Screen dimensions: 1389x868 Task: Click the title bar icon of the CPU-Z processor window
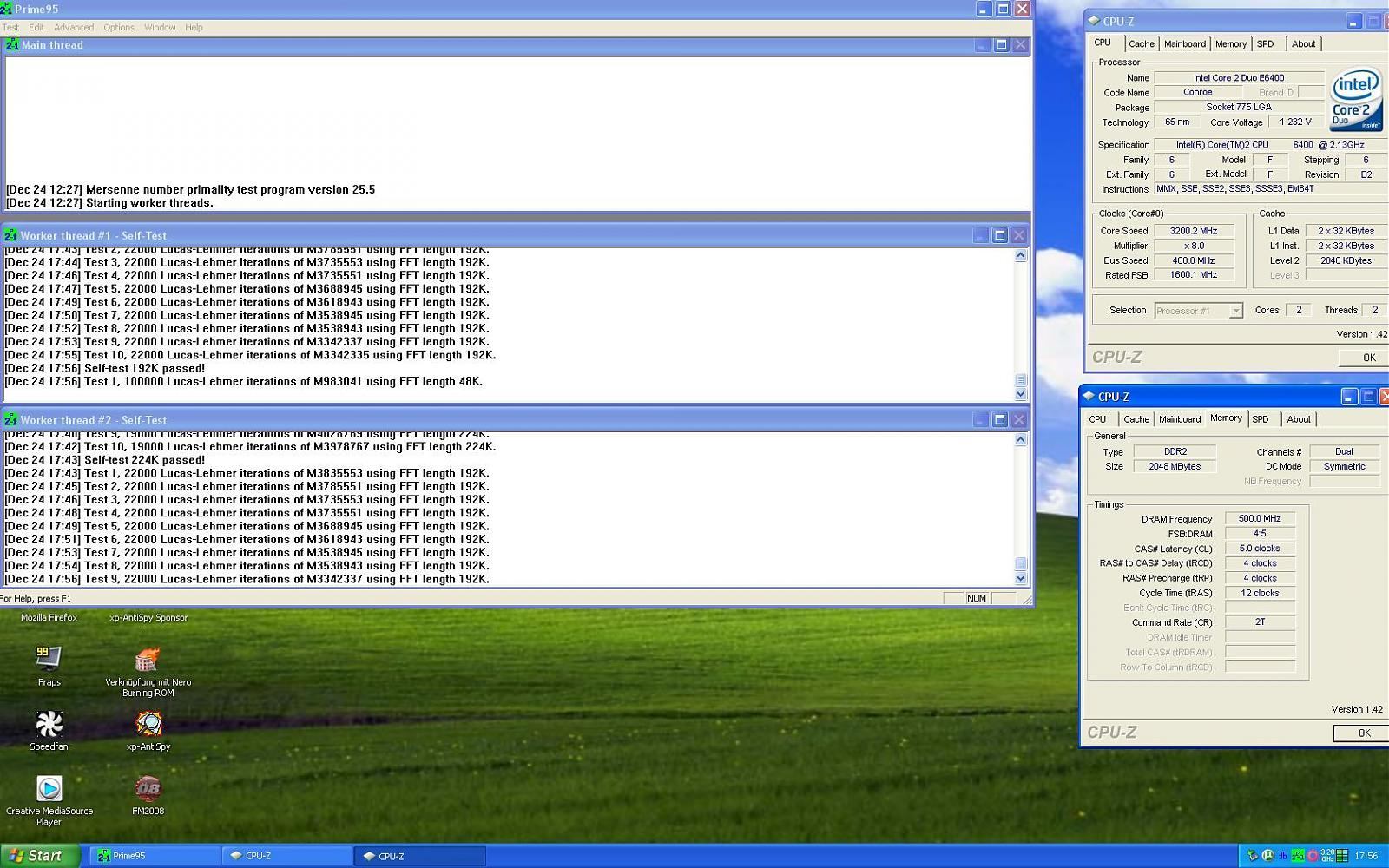point(1093,21)
